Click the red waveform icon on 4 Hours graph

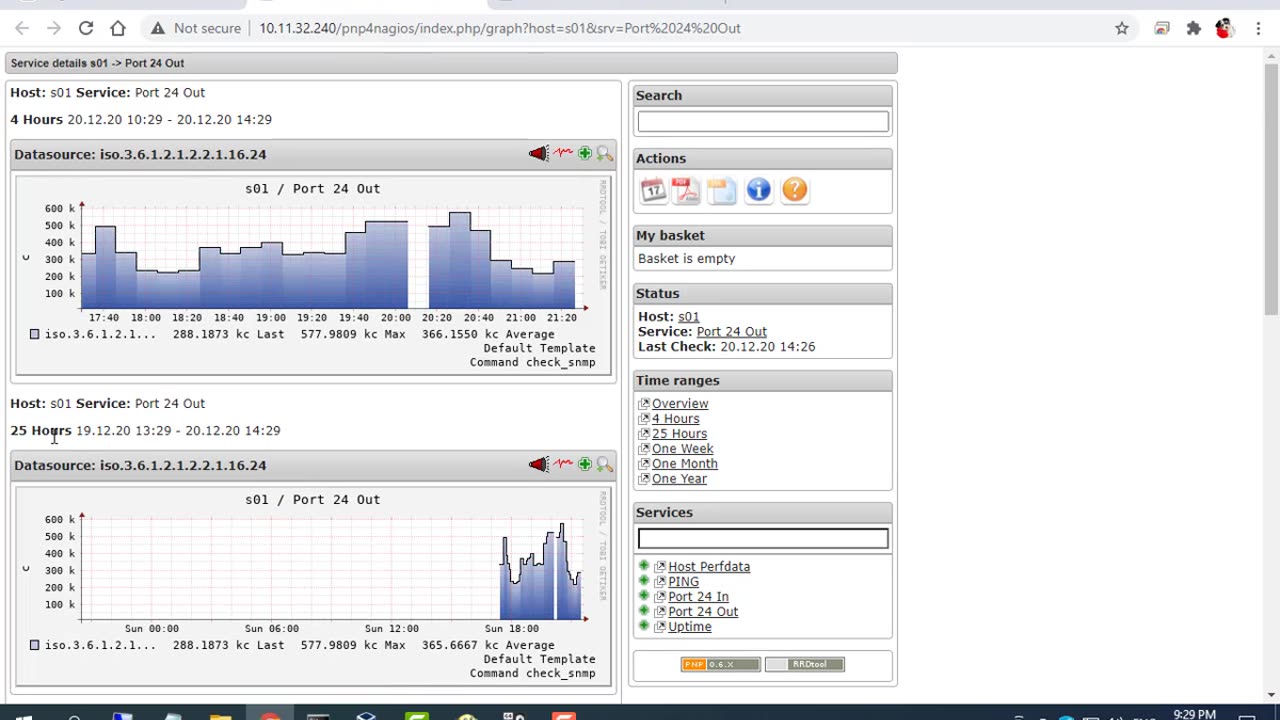pos(564,154)
